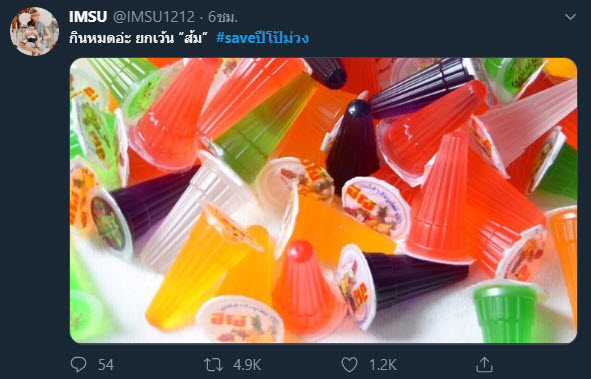
Task: Click the reply speech bubble icon
Action: [x=78, y=364]
